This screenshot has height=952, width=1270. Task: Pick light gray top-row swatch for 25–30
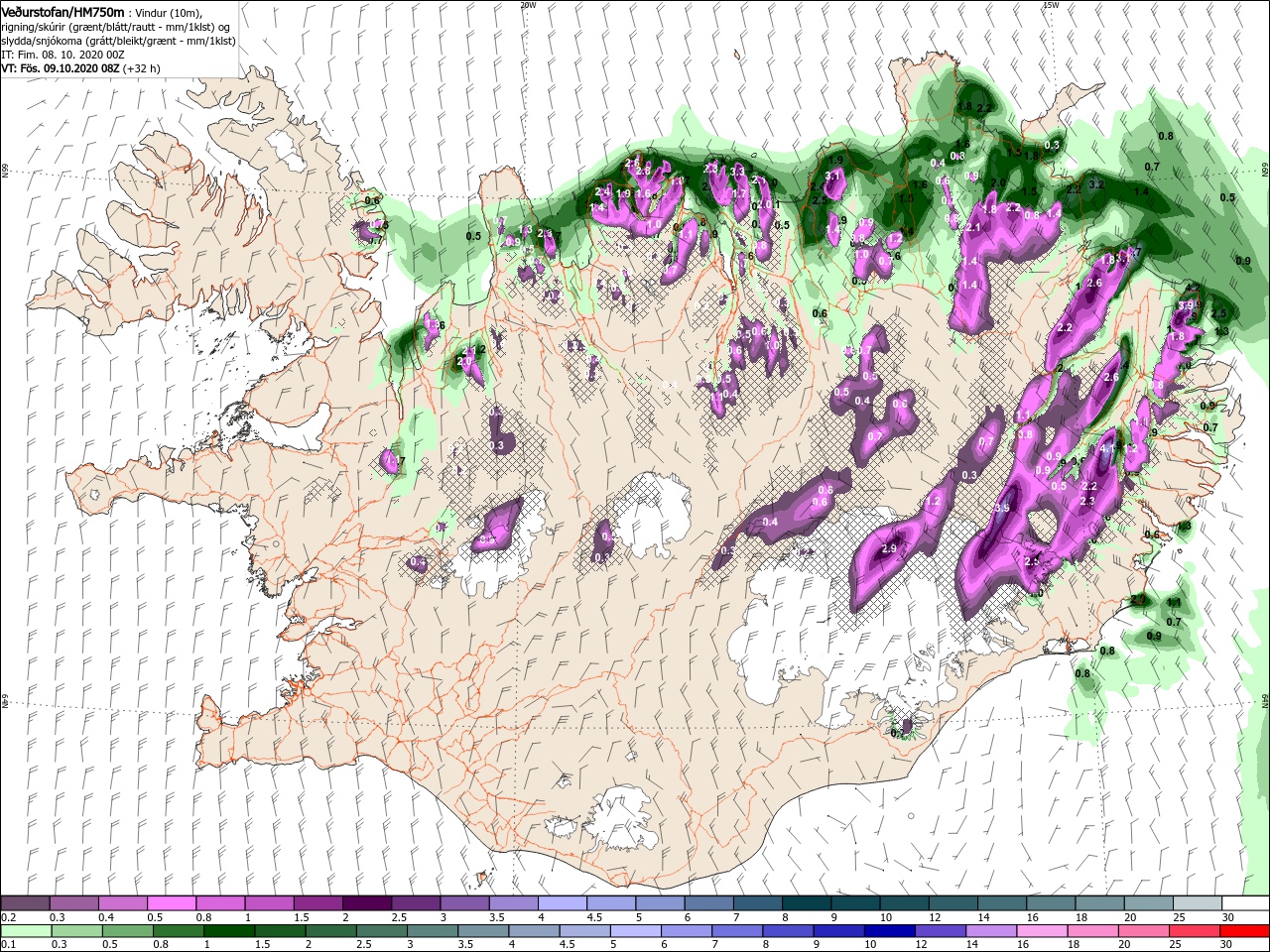pos(1196,903)
